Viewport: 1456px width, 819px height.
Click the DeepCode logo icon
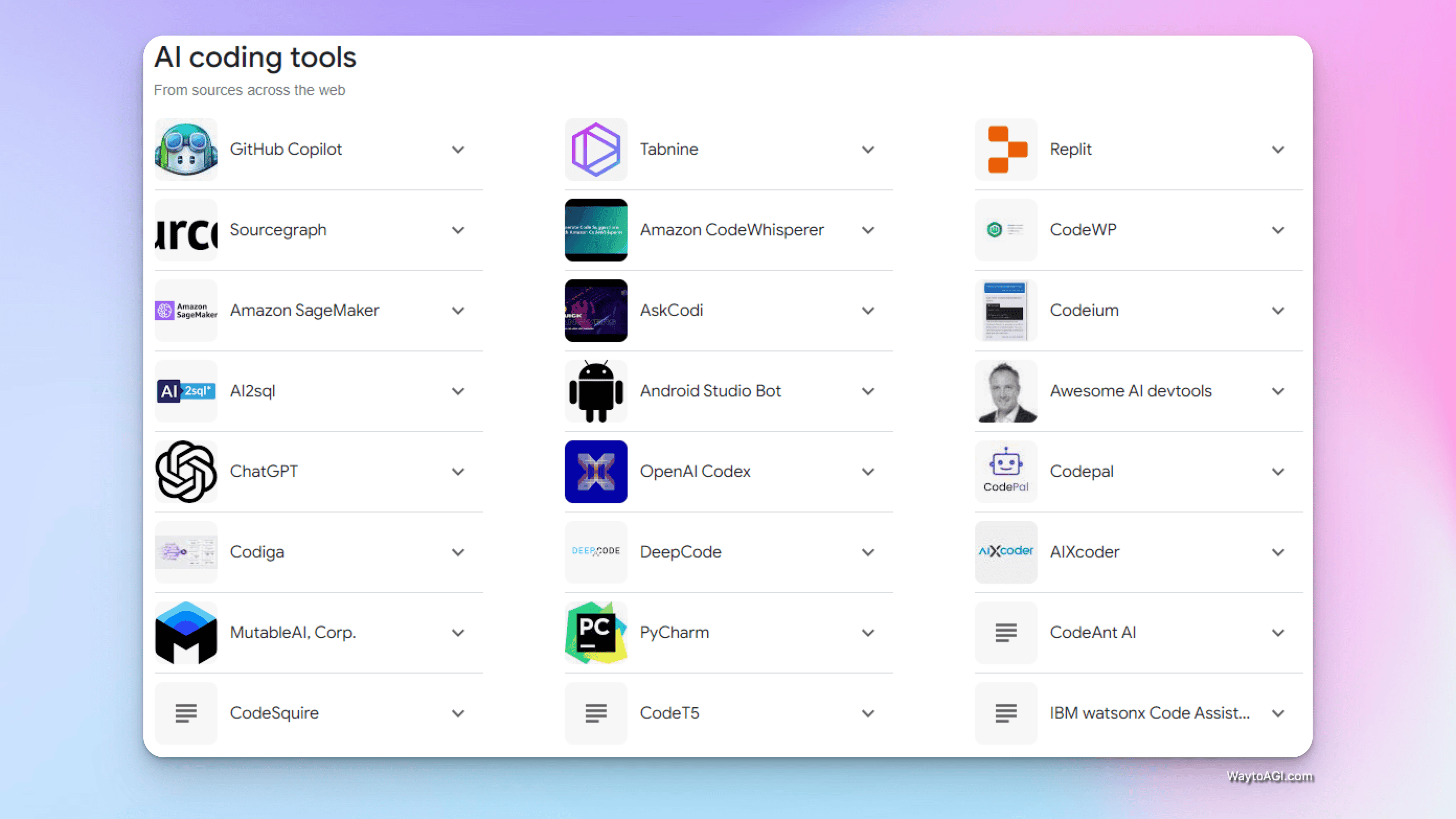[596, 552]
